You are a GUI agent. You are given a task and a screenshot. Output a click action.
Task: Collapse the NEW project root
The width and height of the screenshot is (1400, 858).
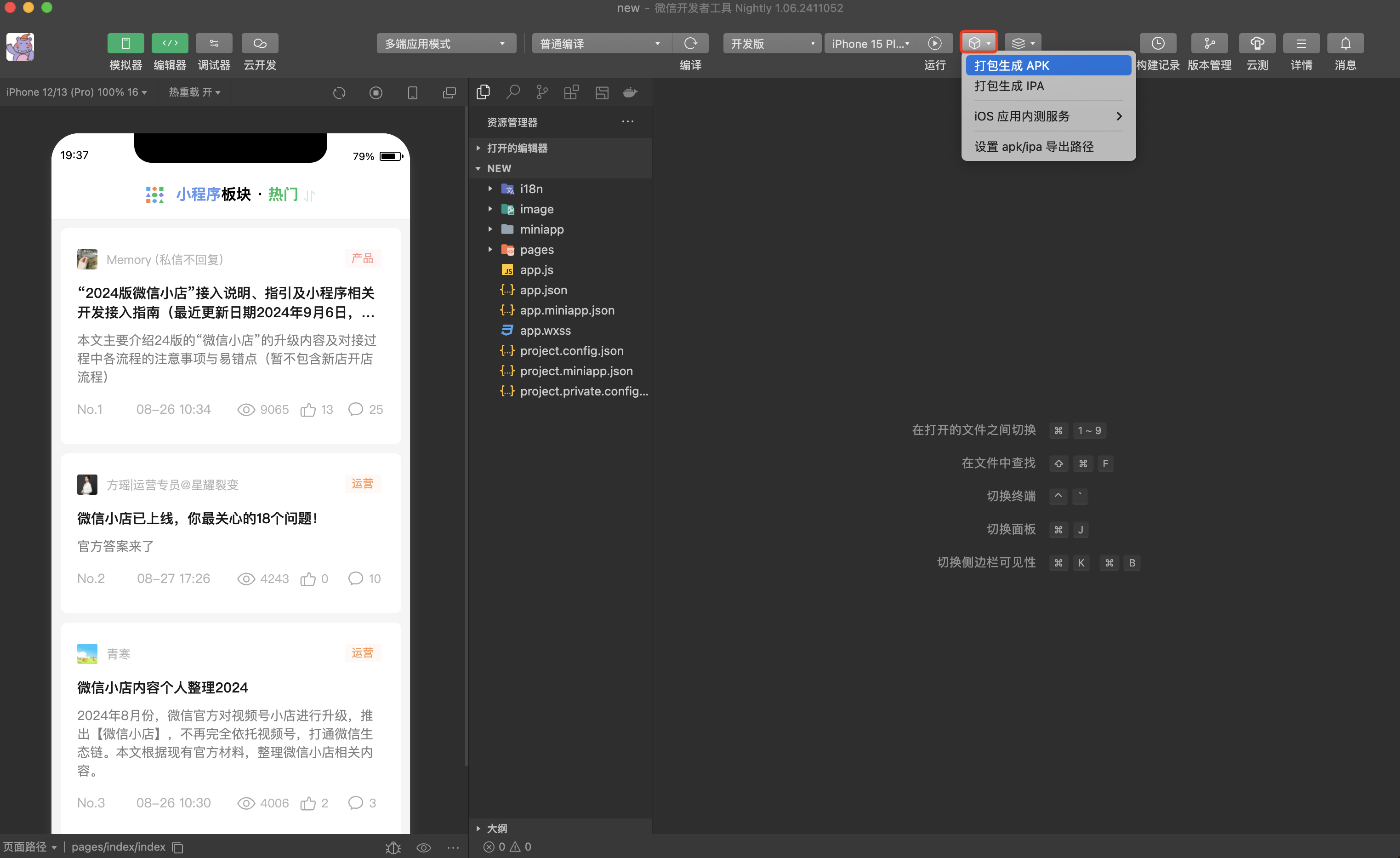[x=560, y=168]
